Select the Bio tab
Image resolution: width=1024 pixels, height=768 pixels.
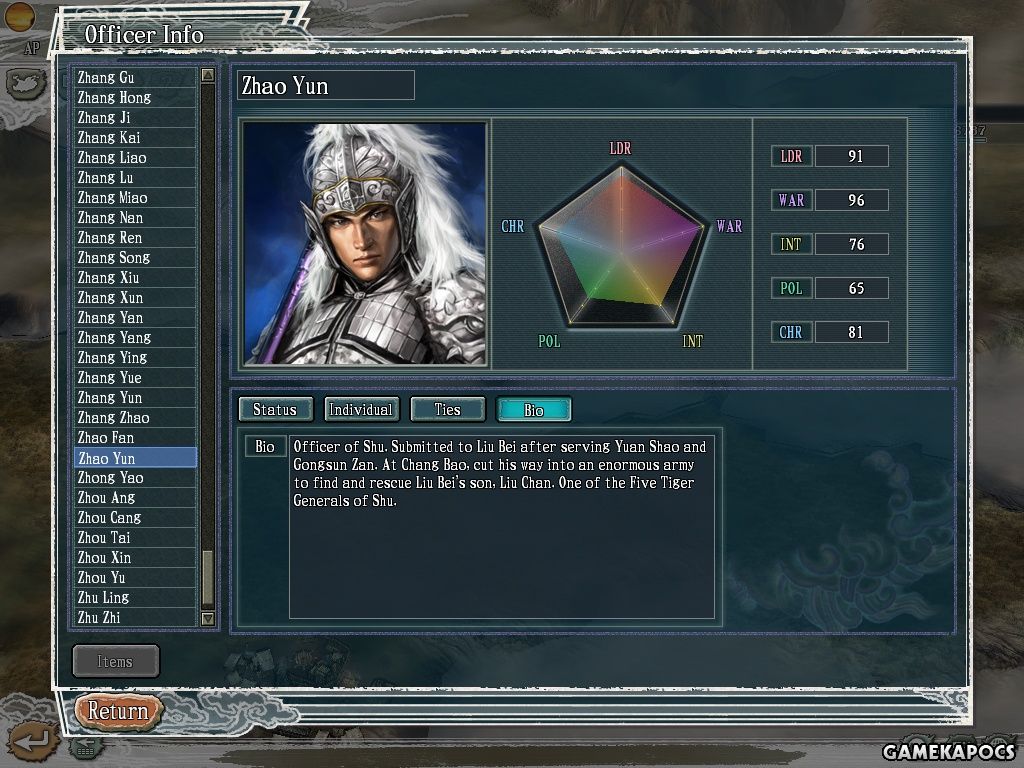click(x=534, y=409)
